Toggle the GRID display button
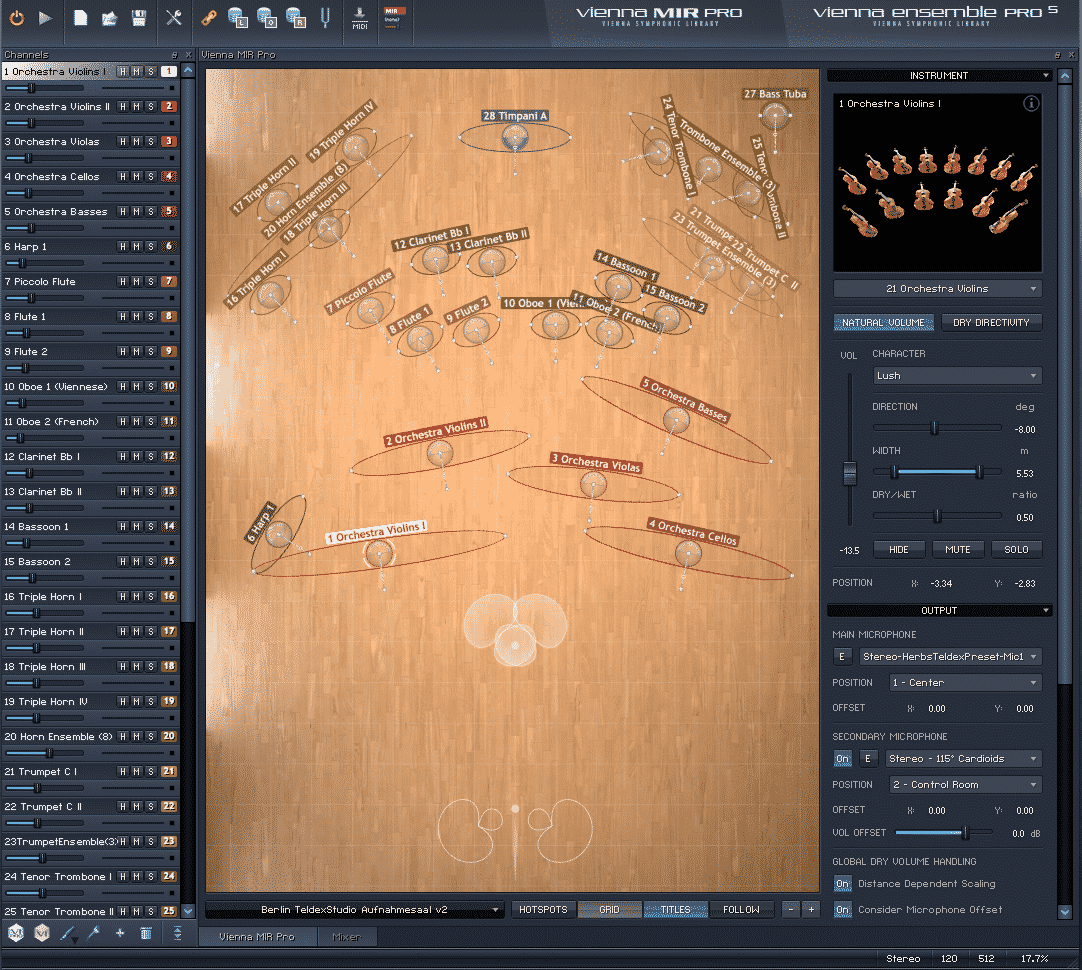 (609, 910)
